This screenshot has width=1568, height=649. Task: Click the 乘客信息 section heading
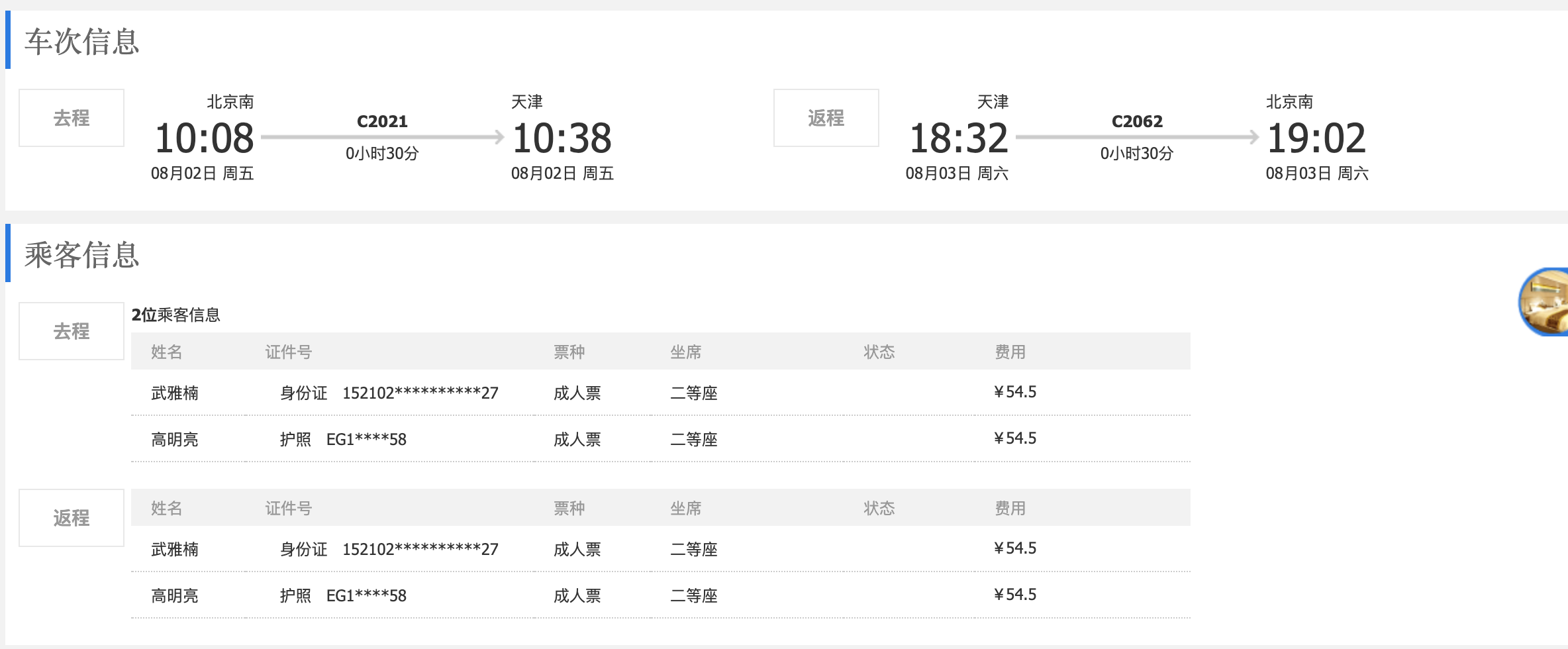81,254
